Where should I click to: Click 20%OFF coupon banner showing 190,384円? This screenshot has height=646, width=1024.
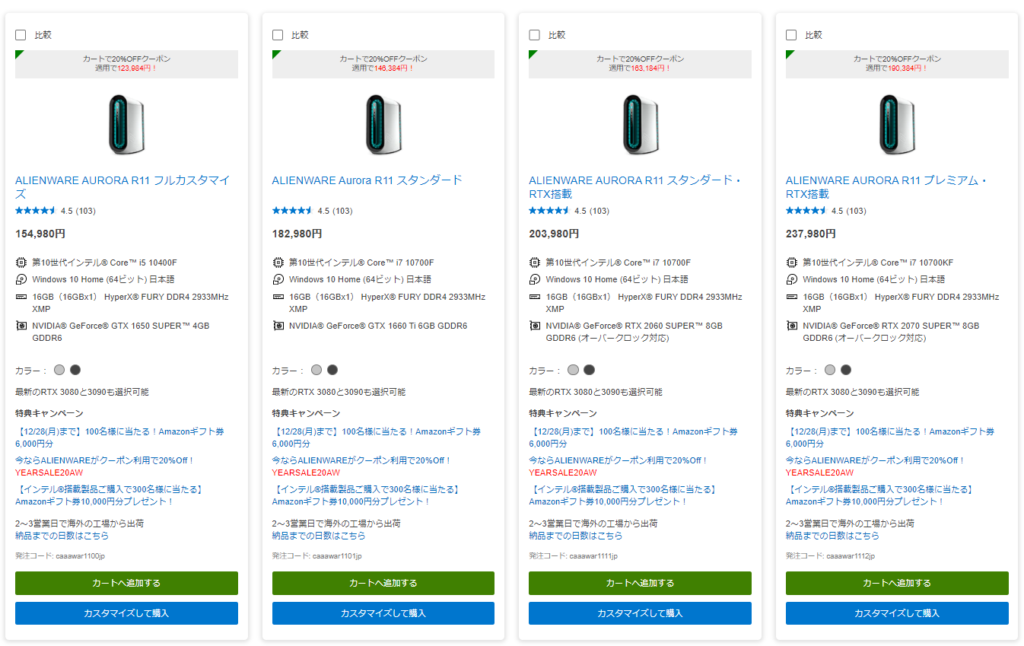click(897, 64)
